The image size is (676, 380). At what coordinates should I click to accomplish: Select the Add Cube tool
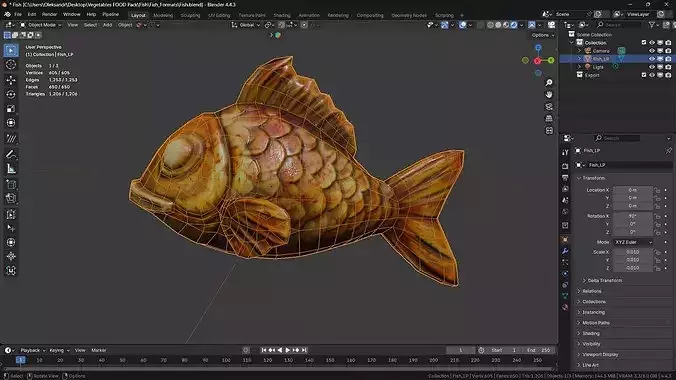coord(11,185)
